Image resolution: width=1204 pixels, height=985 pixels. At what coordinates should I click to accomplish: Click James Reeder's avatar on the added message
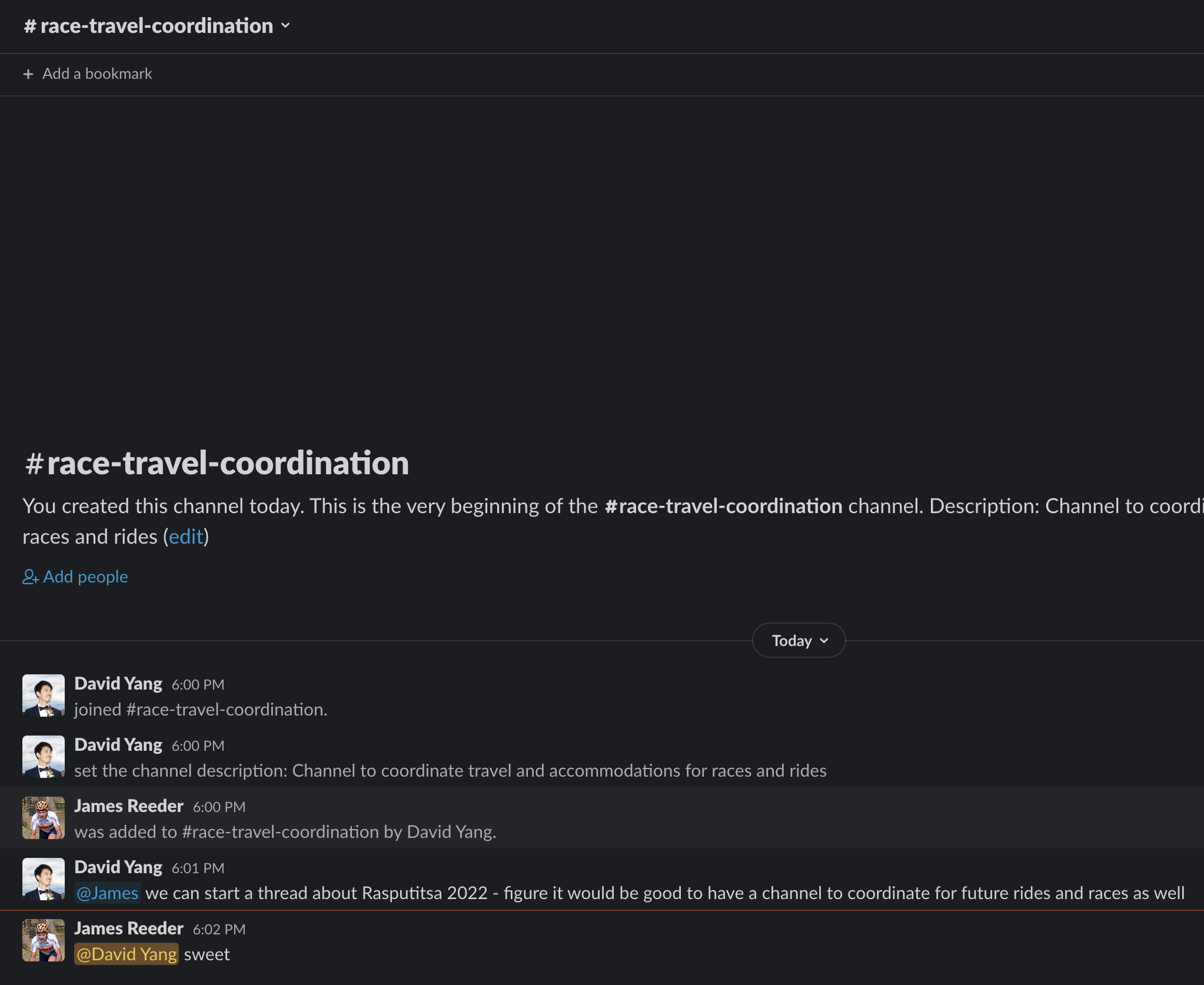click(44, 818)
